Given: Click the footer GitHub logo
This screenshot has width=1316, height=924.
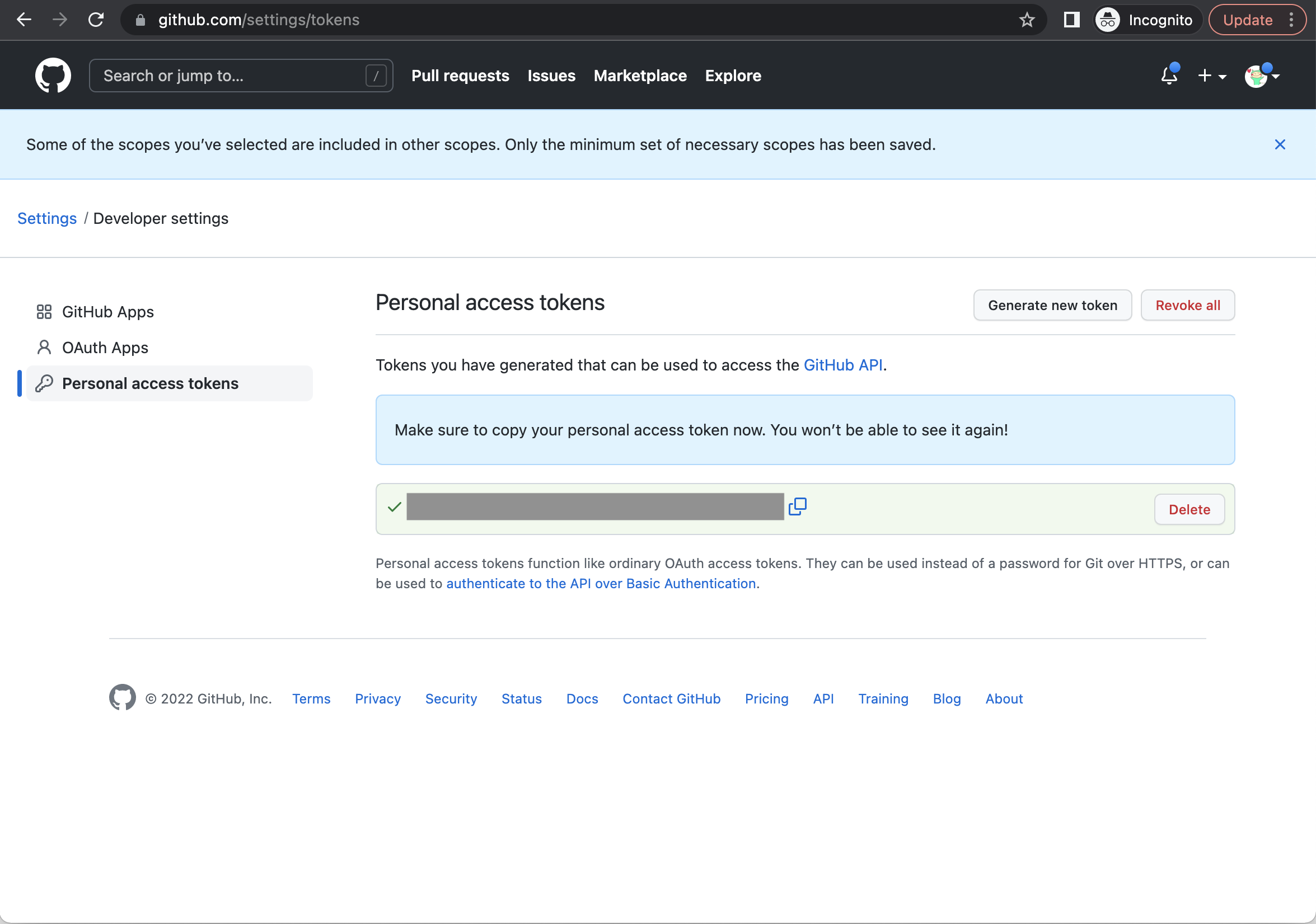Looking at the screenshot, I should point(122,697).
